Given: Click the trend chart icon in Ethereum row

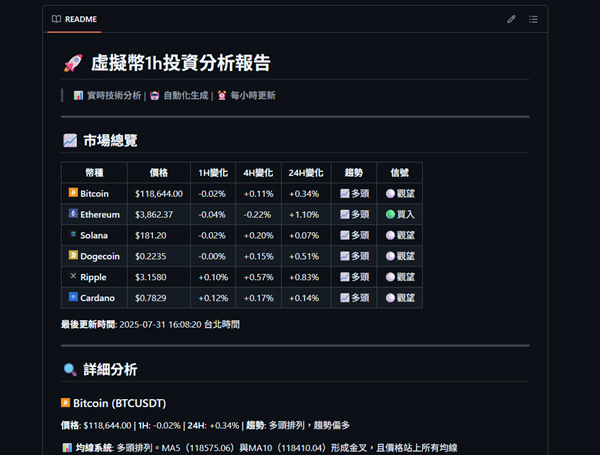Looking at the screenshot, I should [345, 215].
